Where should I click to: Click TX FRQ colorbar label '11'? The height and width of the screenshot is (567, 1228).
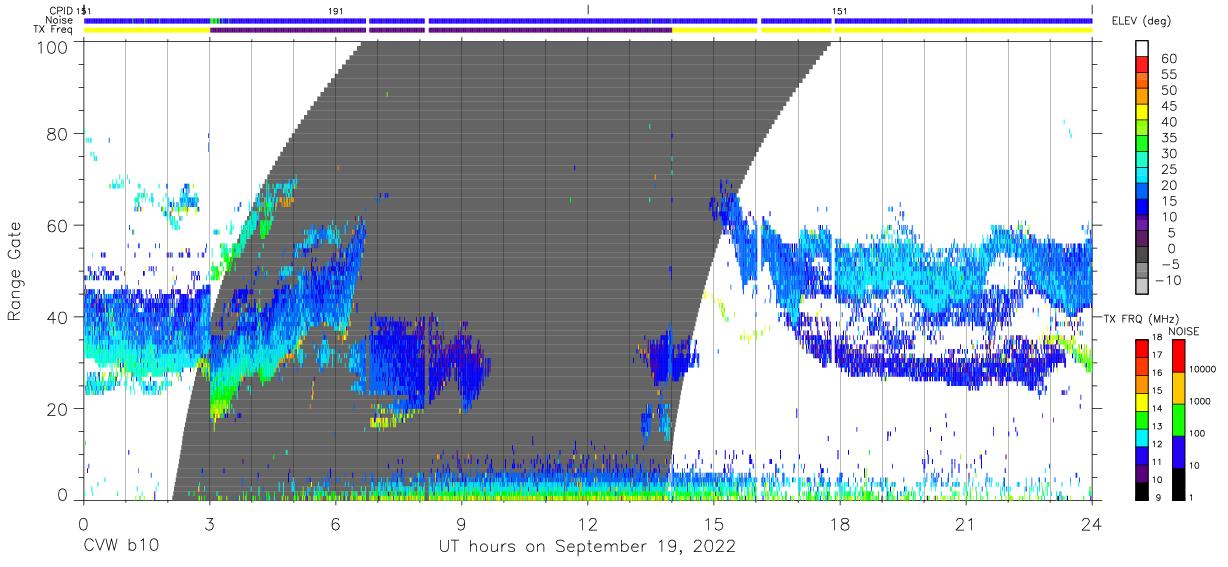(1159, 463)
